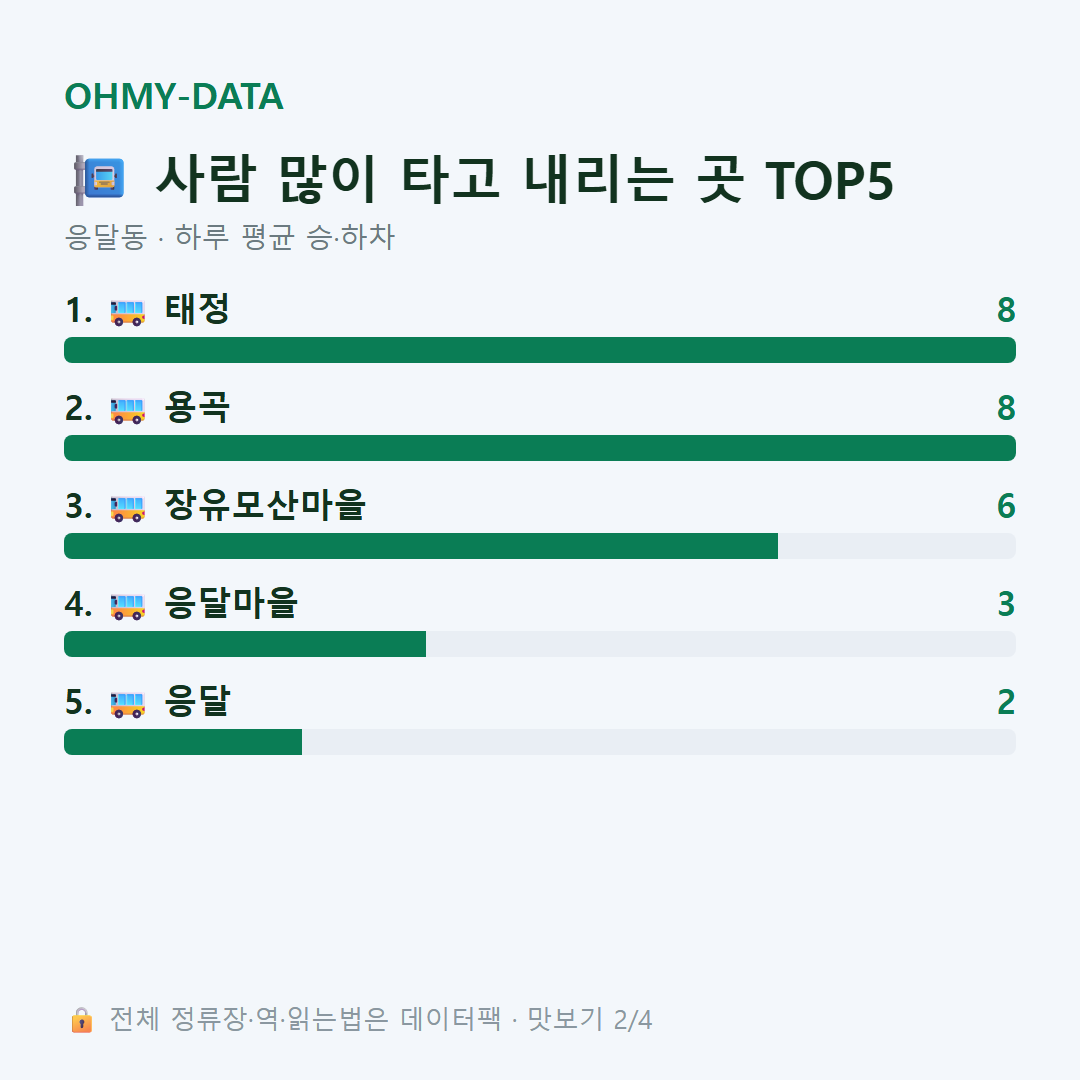Click the bus icon next to 용곡
This screenshot has width=1080, height=1080.
[127, 410]
